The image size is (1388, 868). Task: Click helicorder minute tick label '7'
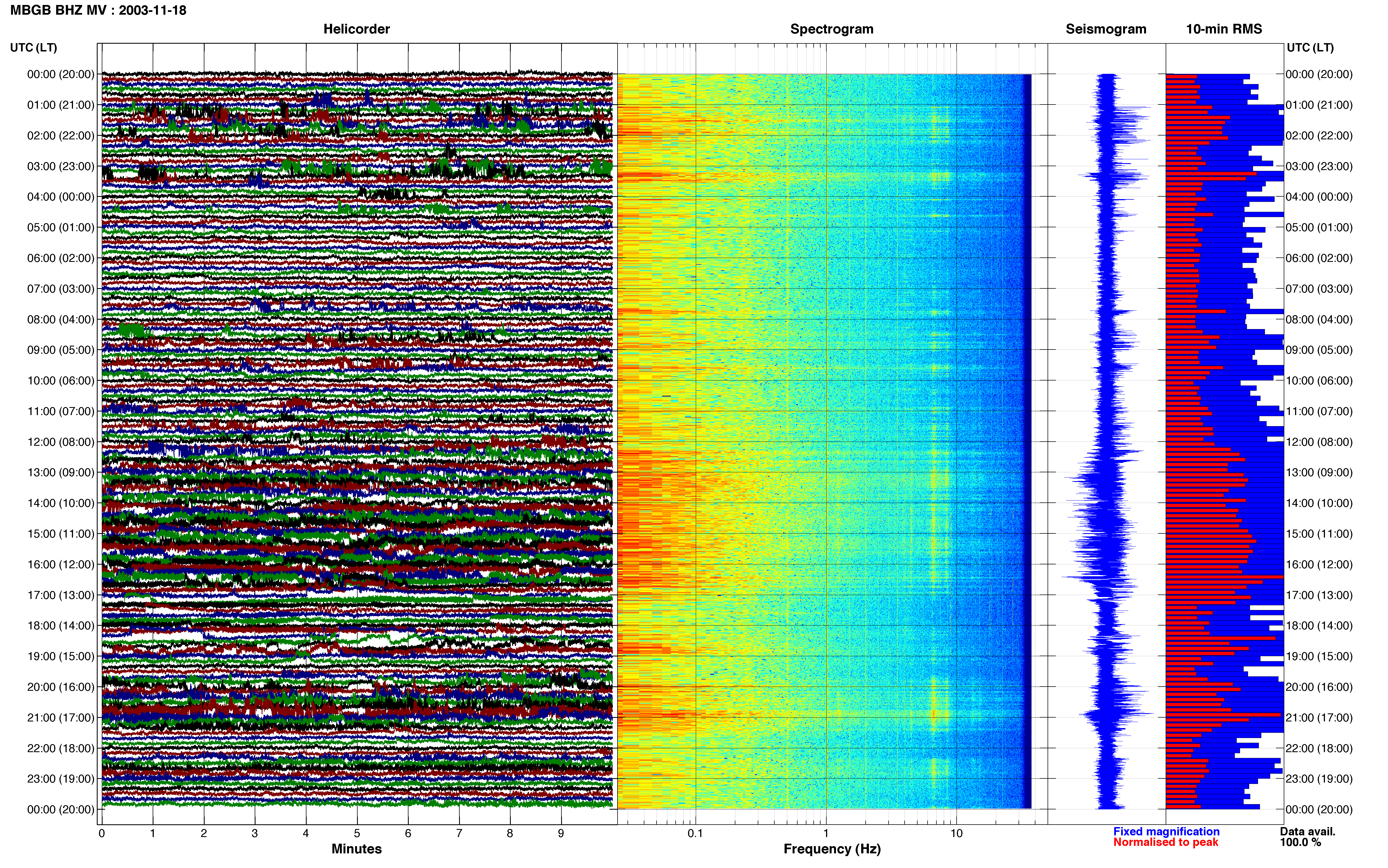click(459, 833)
